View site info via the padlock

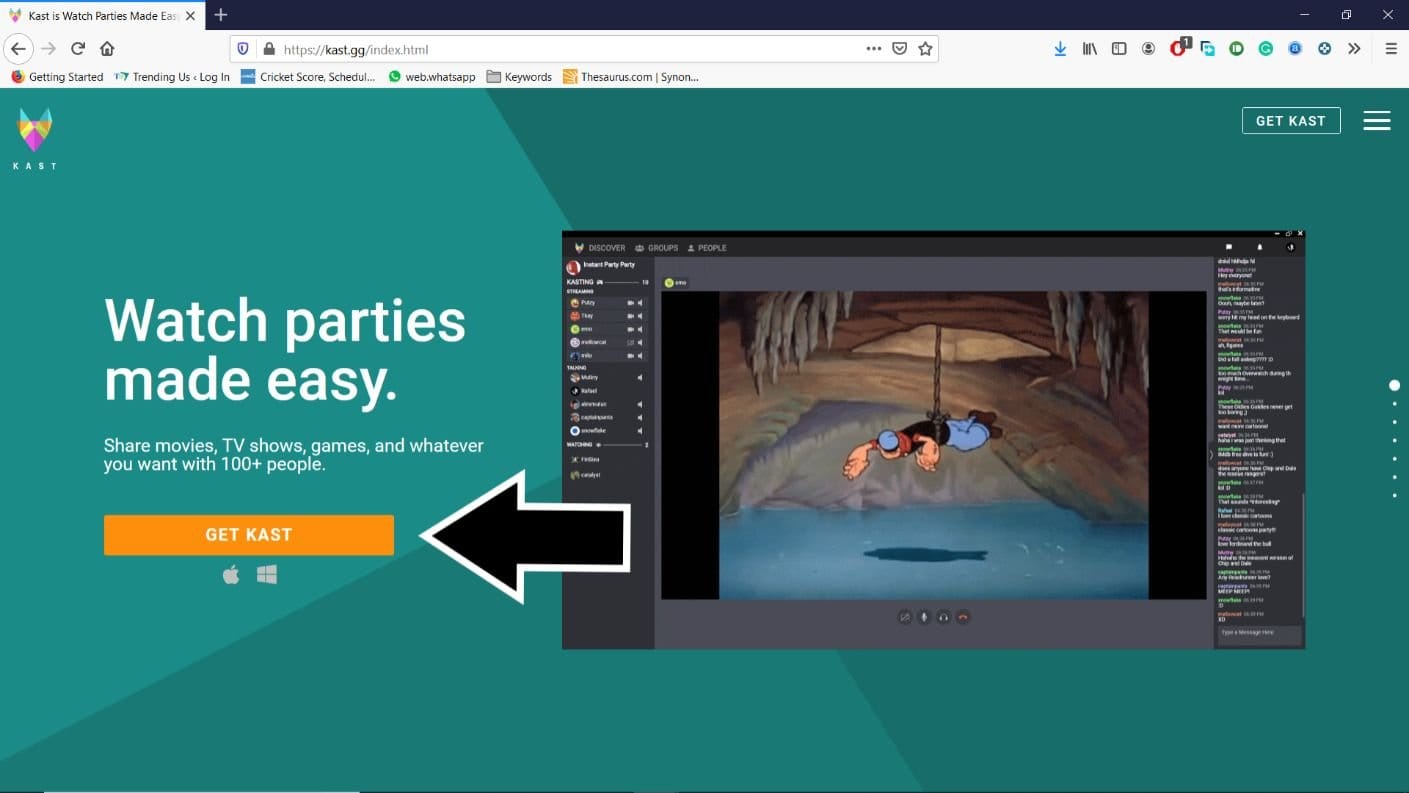pyautogui.click(x=268, y=49)
